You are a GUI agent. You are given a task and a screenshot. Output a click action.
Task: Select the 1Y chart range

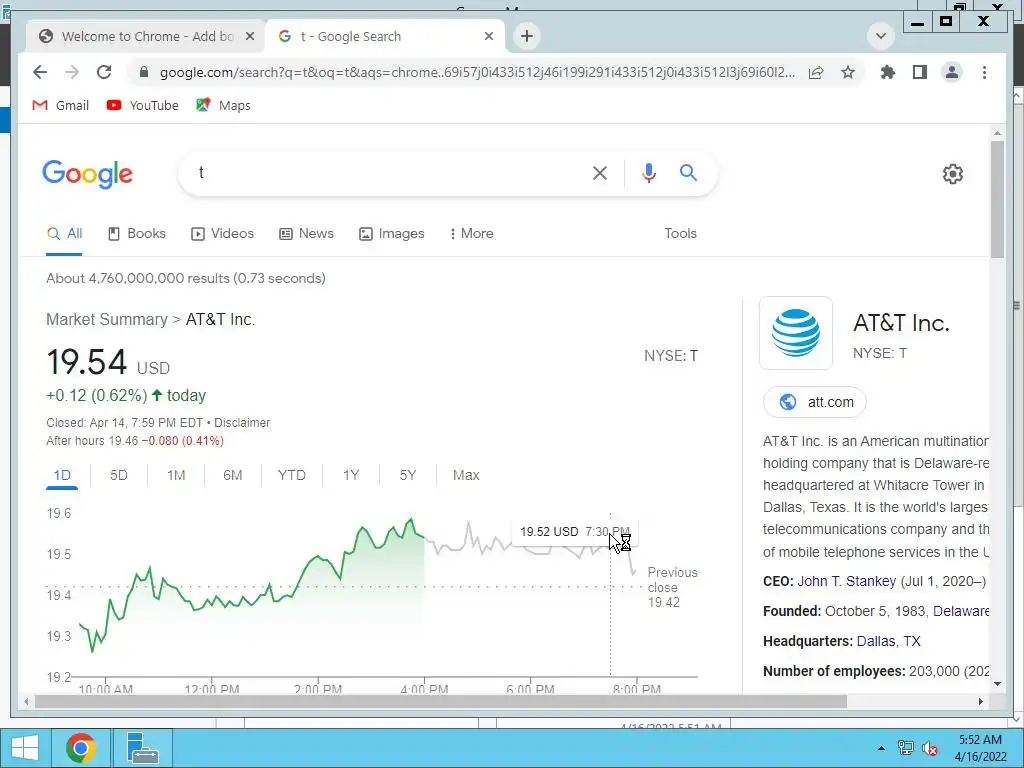(351, 475)
